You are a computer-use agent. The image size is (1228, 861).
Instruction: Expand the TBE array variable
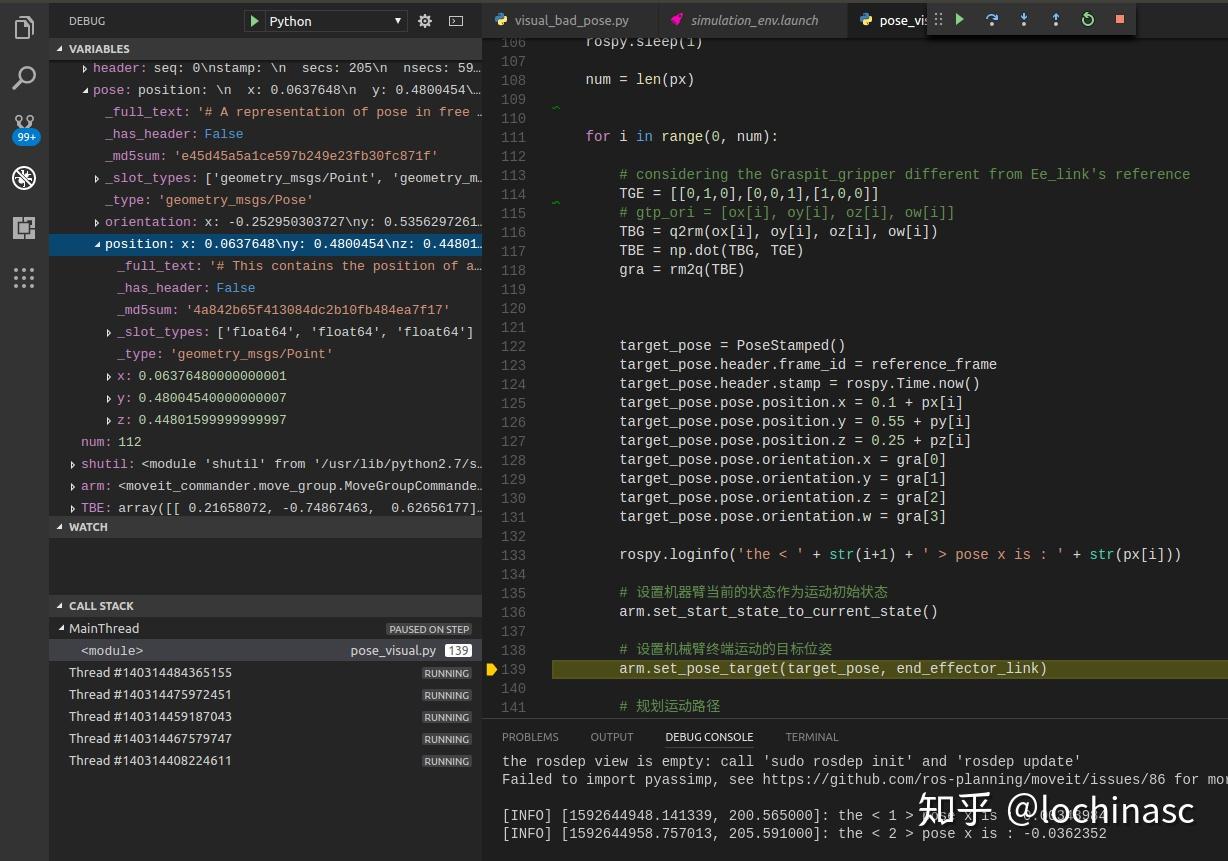click(265, 508)
